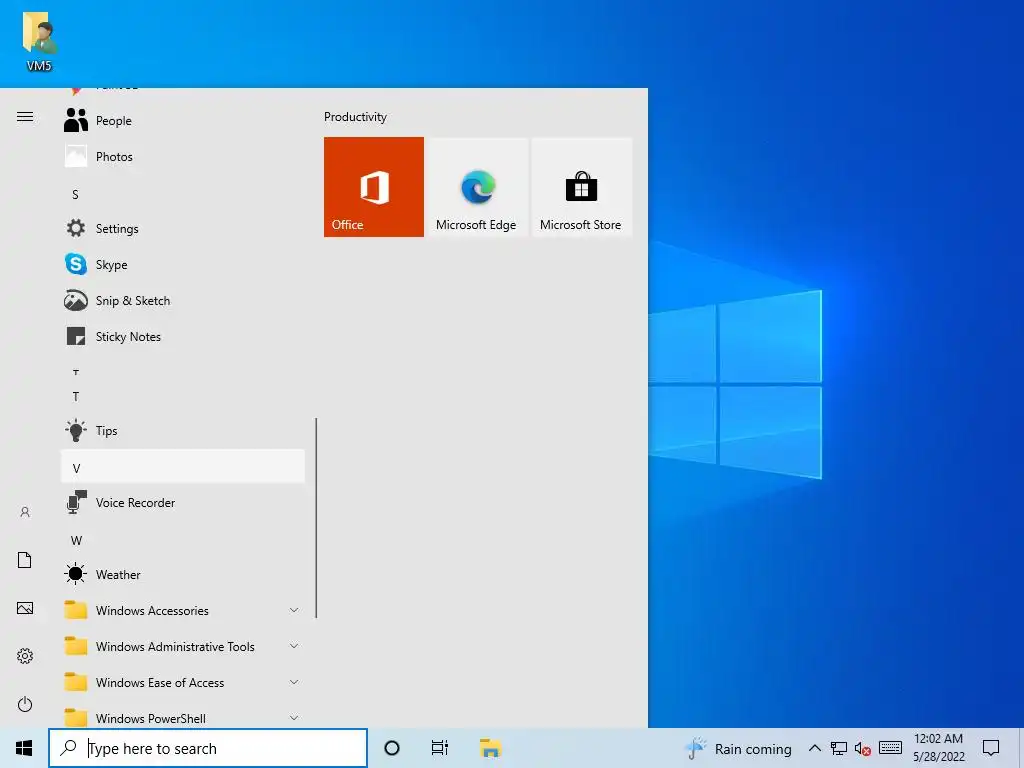The width and height of the screenshot is (1024, 768).
Task: Click the W letter header
Action: pyautogui.click(x=183, y=539)
